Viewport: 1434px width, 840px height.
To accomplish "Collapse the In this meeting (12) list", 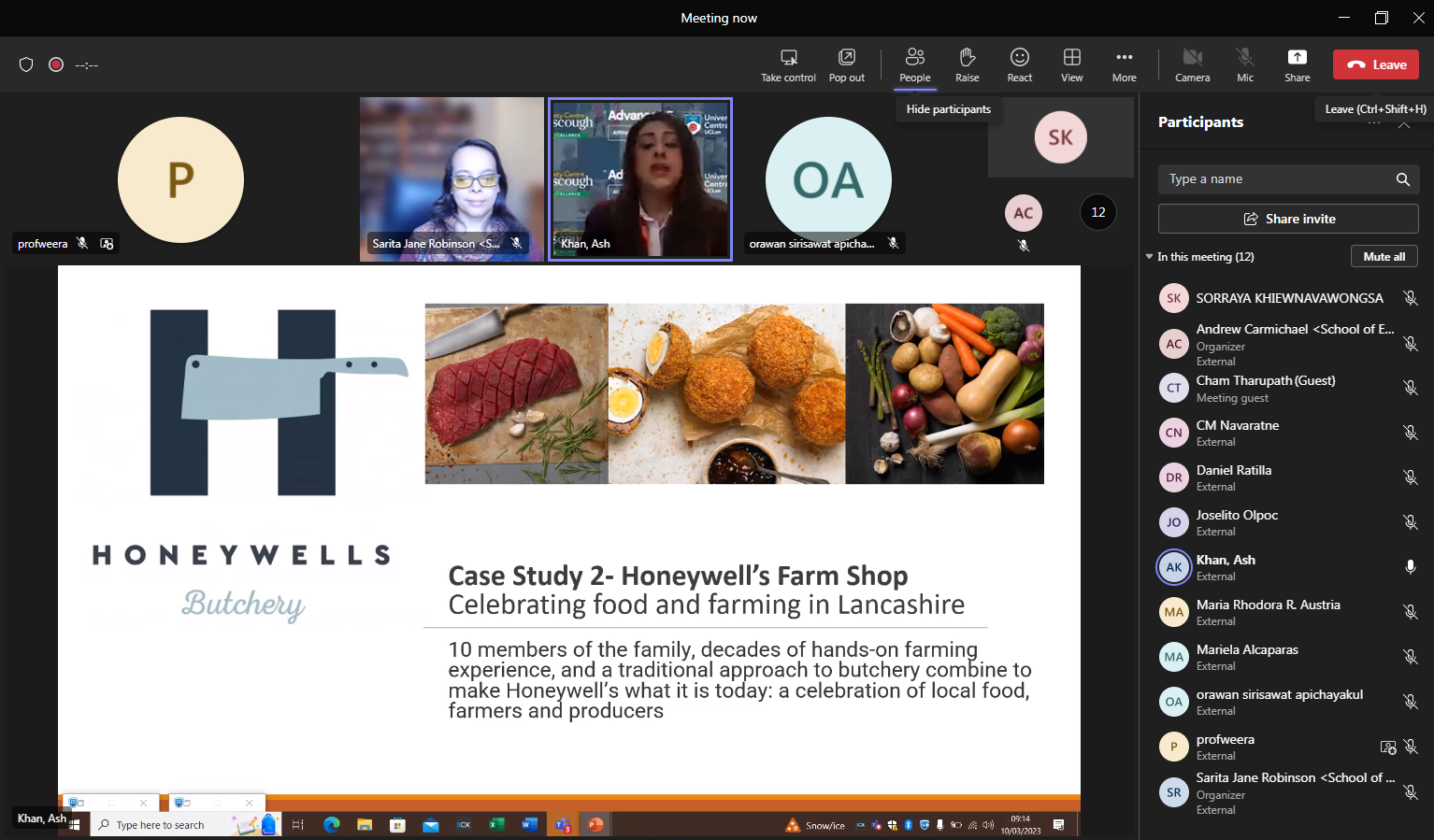I will coord(1150,257).
